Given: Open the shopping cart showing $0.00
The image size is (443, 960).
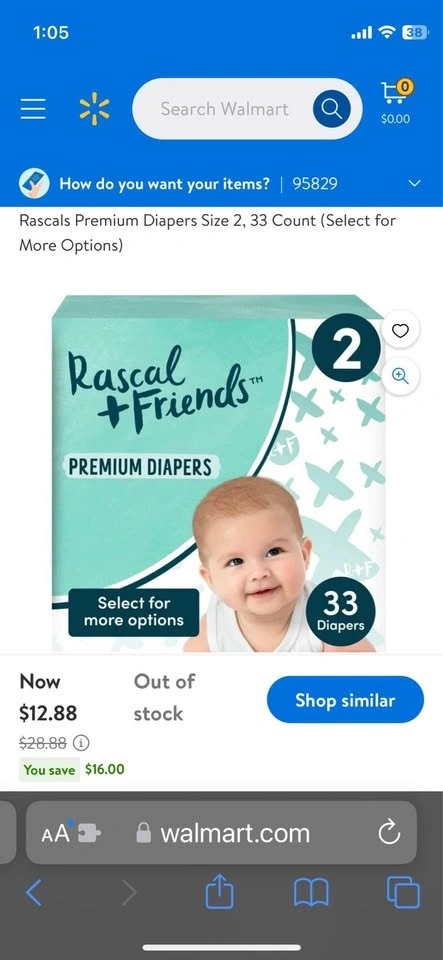Looking at the screenshot, I should click(x=396, y=101).
